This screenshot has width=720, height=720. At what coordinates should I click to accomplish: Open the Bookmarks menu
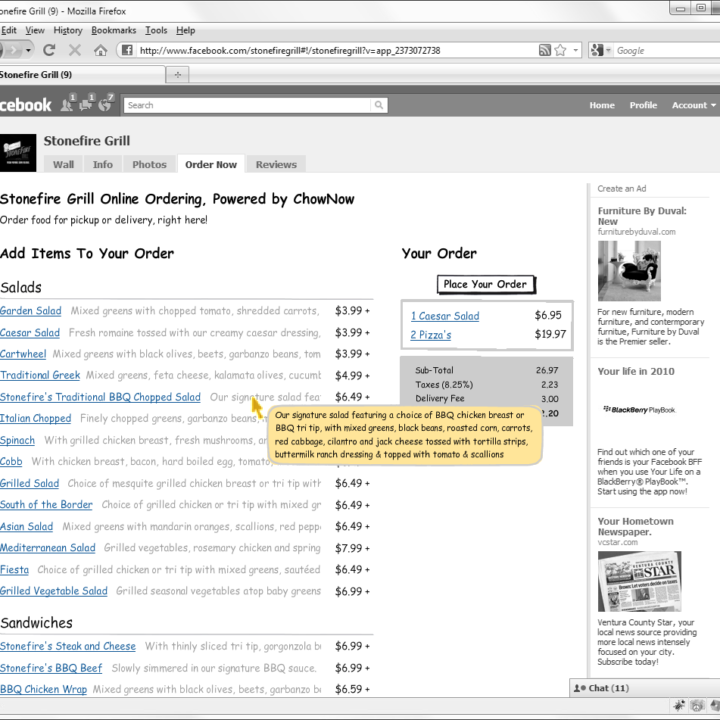pyautogui.click(x=113, y=30)
